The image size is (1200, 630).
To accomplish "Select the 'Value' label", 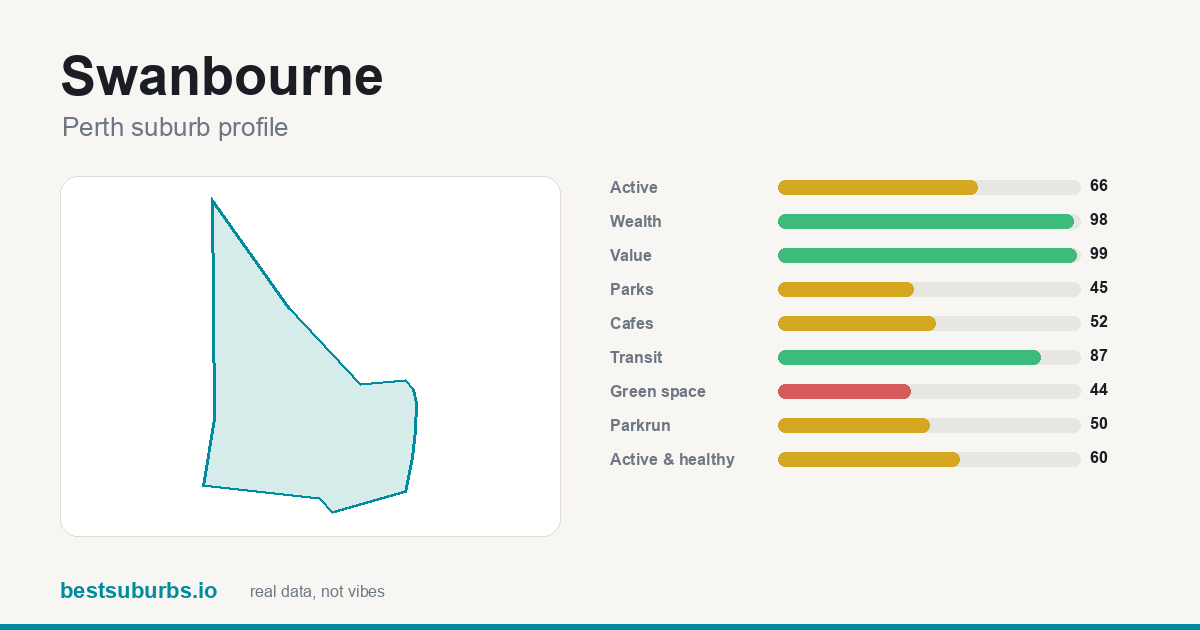I will tap(631, 255).
